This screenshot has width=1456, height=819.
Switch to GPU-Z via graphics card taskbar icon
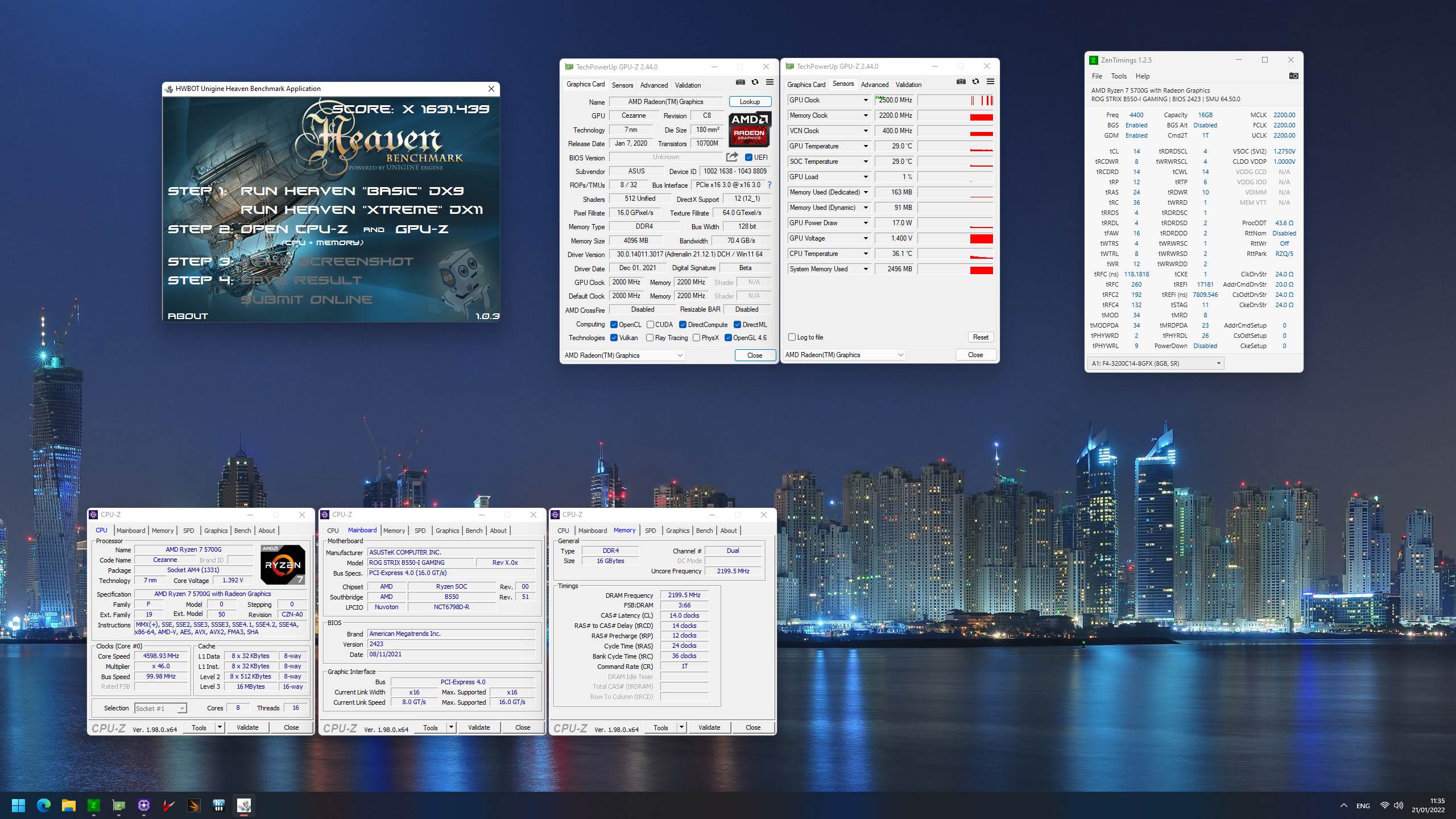point(119,805)
